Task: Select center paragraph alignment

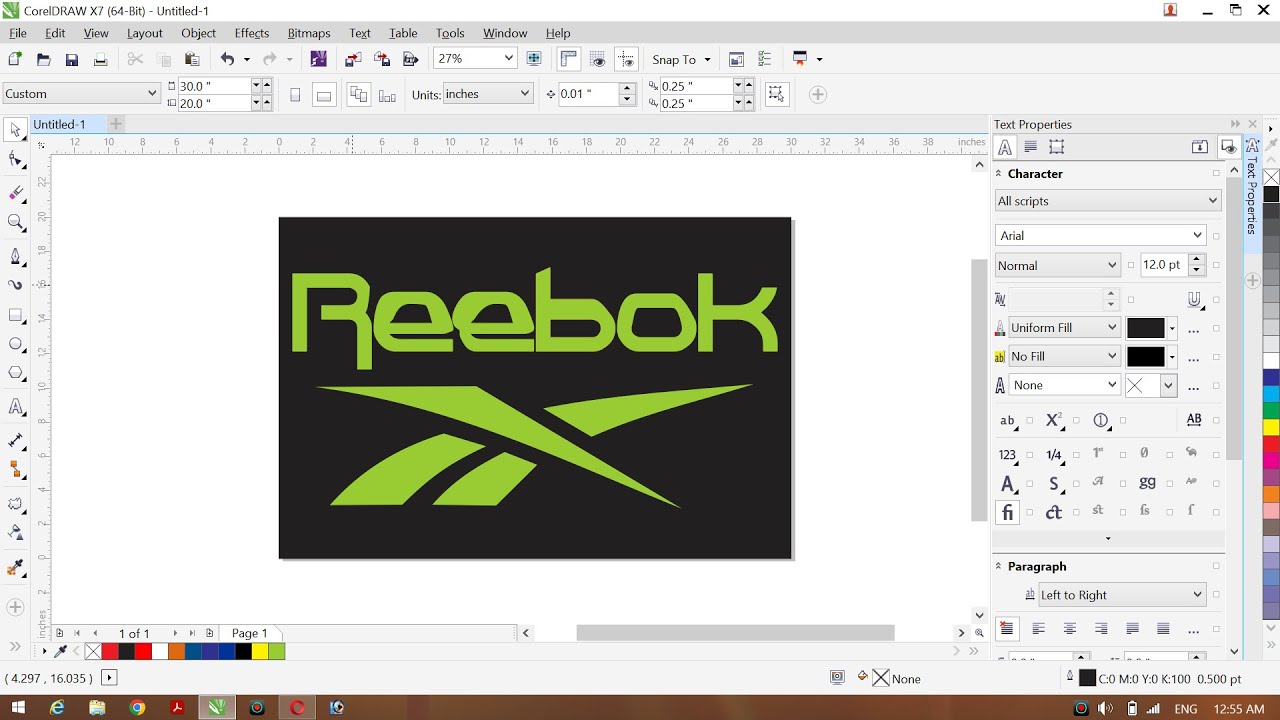Action: [x=1070, y=629]
